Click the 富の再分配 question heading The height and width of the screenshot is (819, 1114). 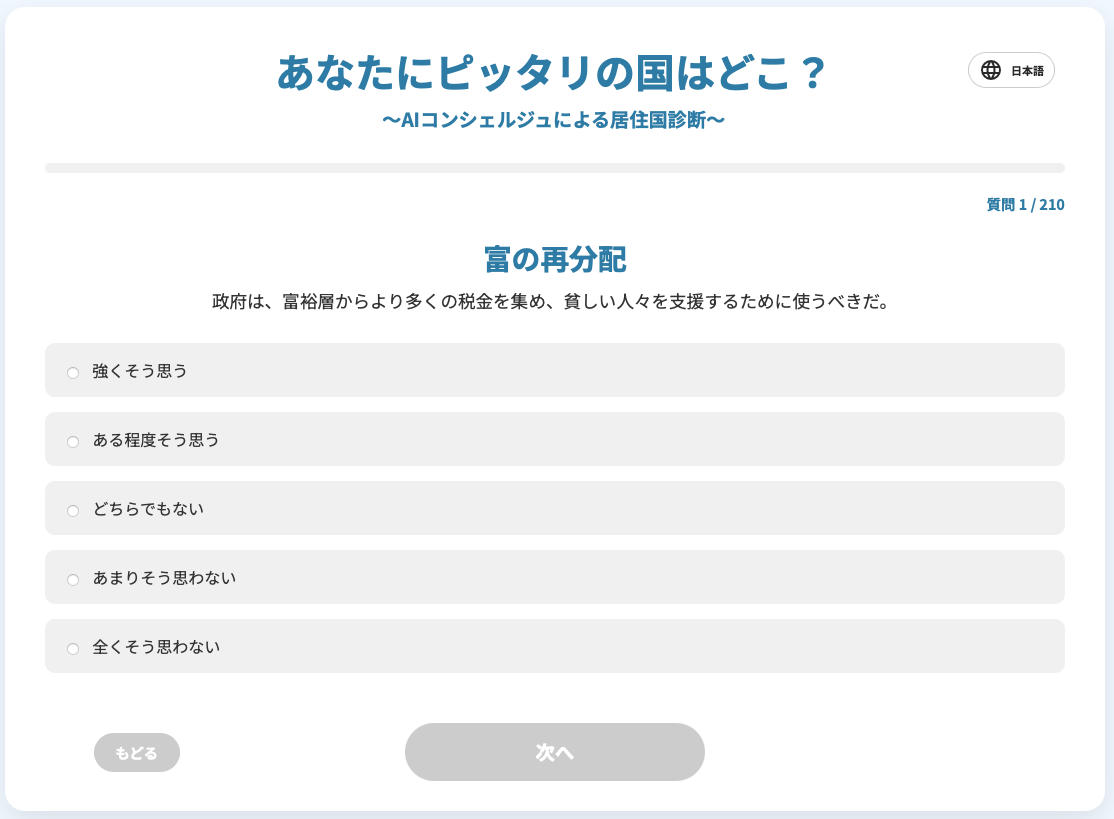pos(555,260)
